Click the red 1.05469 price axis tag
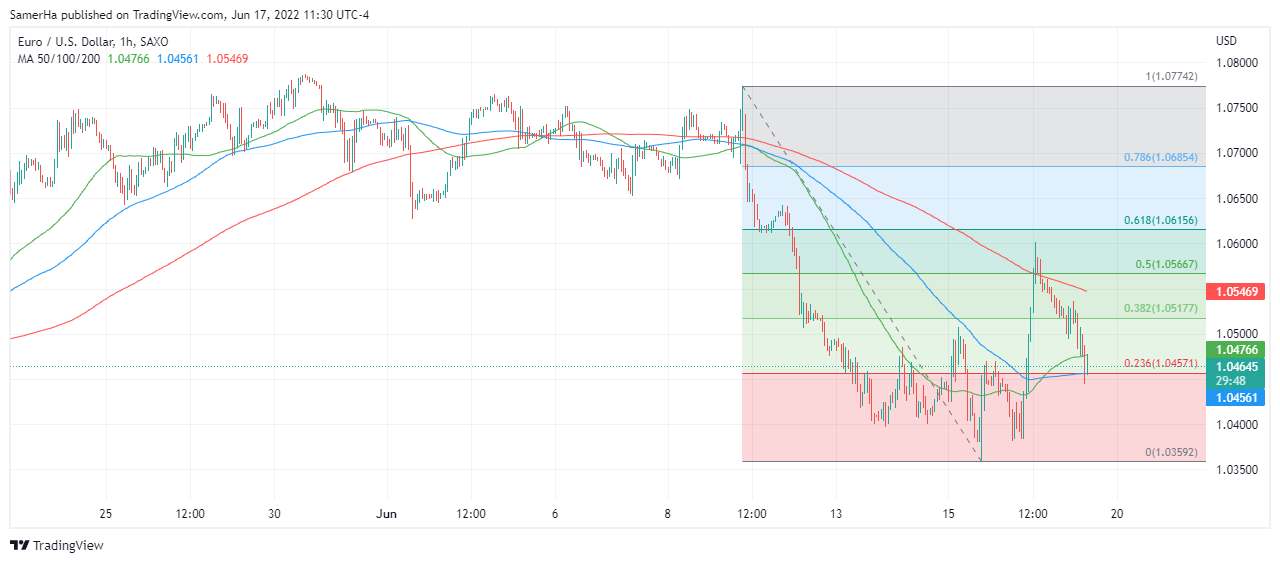 point(1238,292)
